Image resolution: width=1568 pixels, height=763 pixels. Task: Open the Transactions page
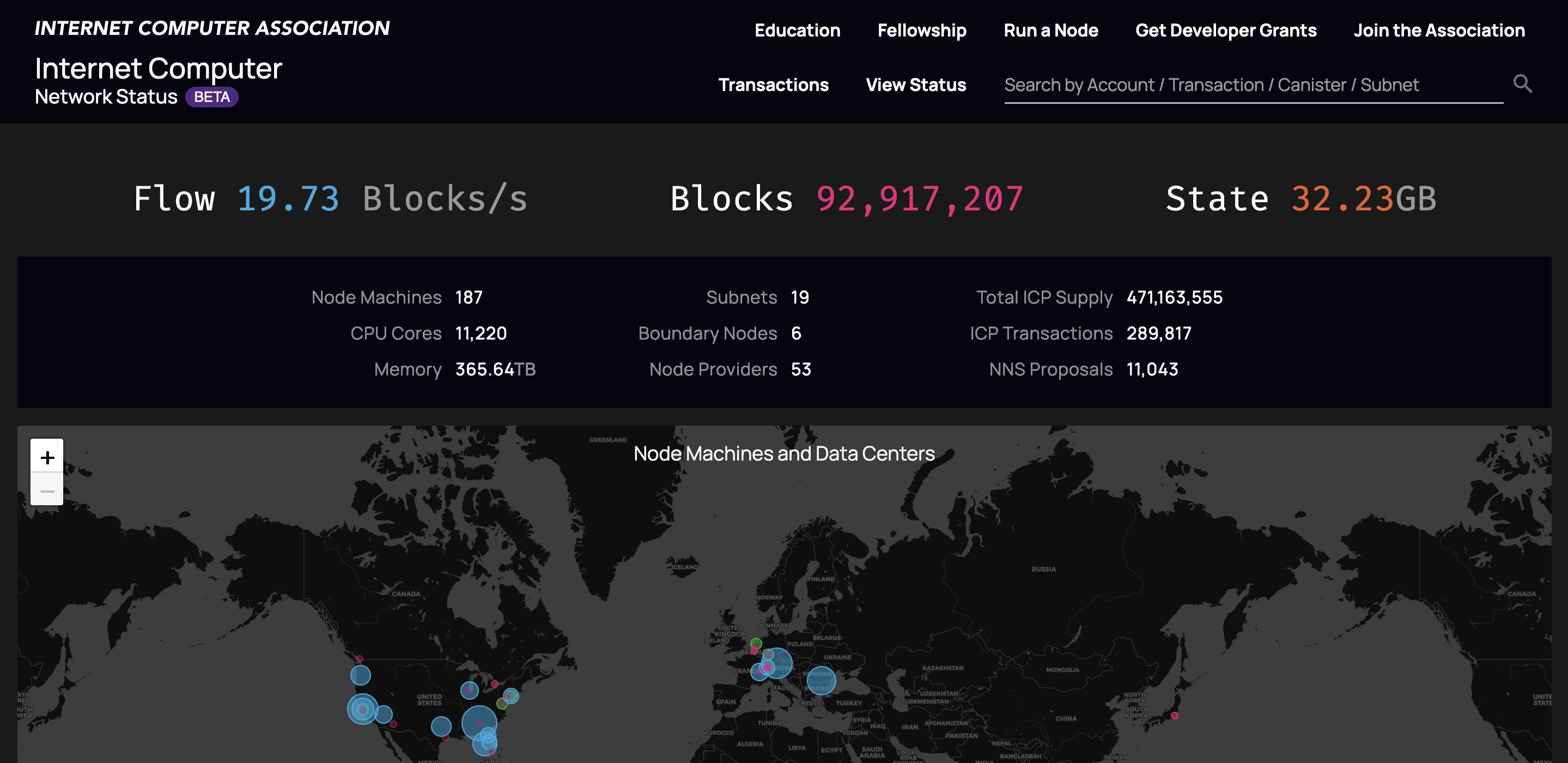(x=773, y=84)
